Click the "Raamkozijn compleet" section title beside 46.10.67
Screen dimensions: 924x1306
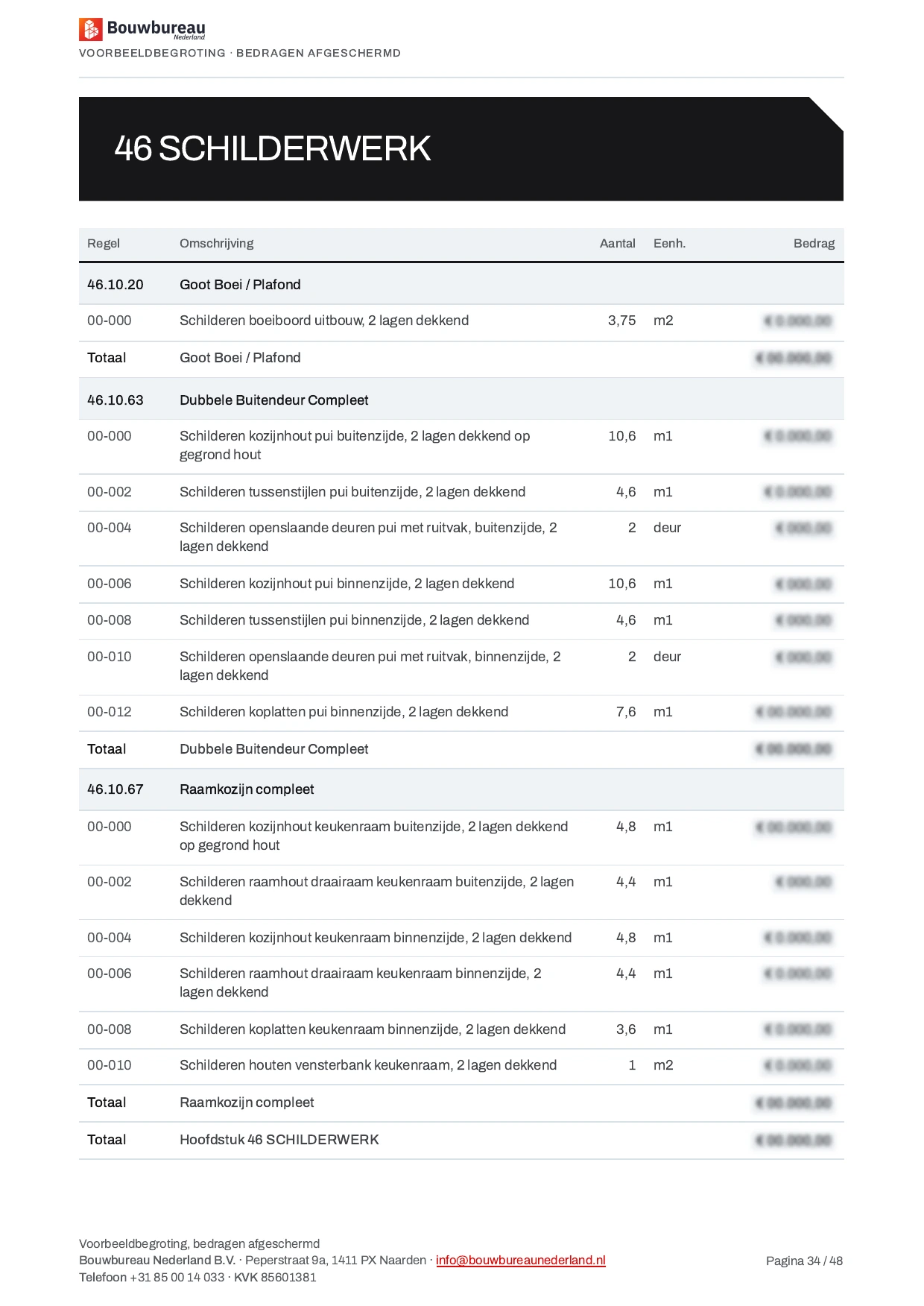[247, 789]
